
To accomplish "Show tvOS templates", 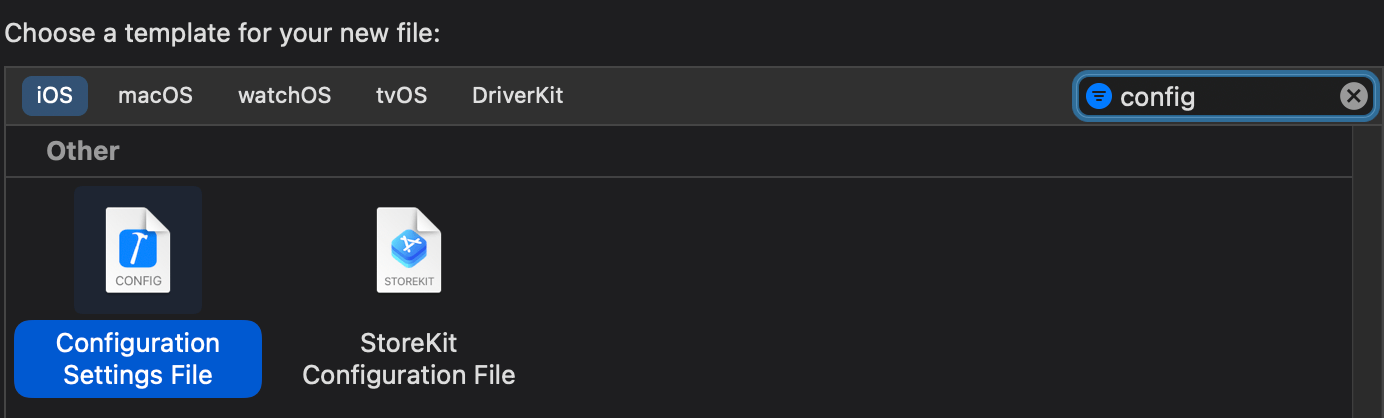I will pyautogui.click(x=401, y=96).
